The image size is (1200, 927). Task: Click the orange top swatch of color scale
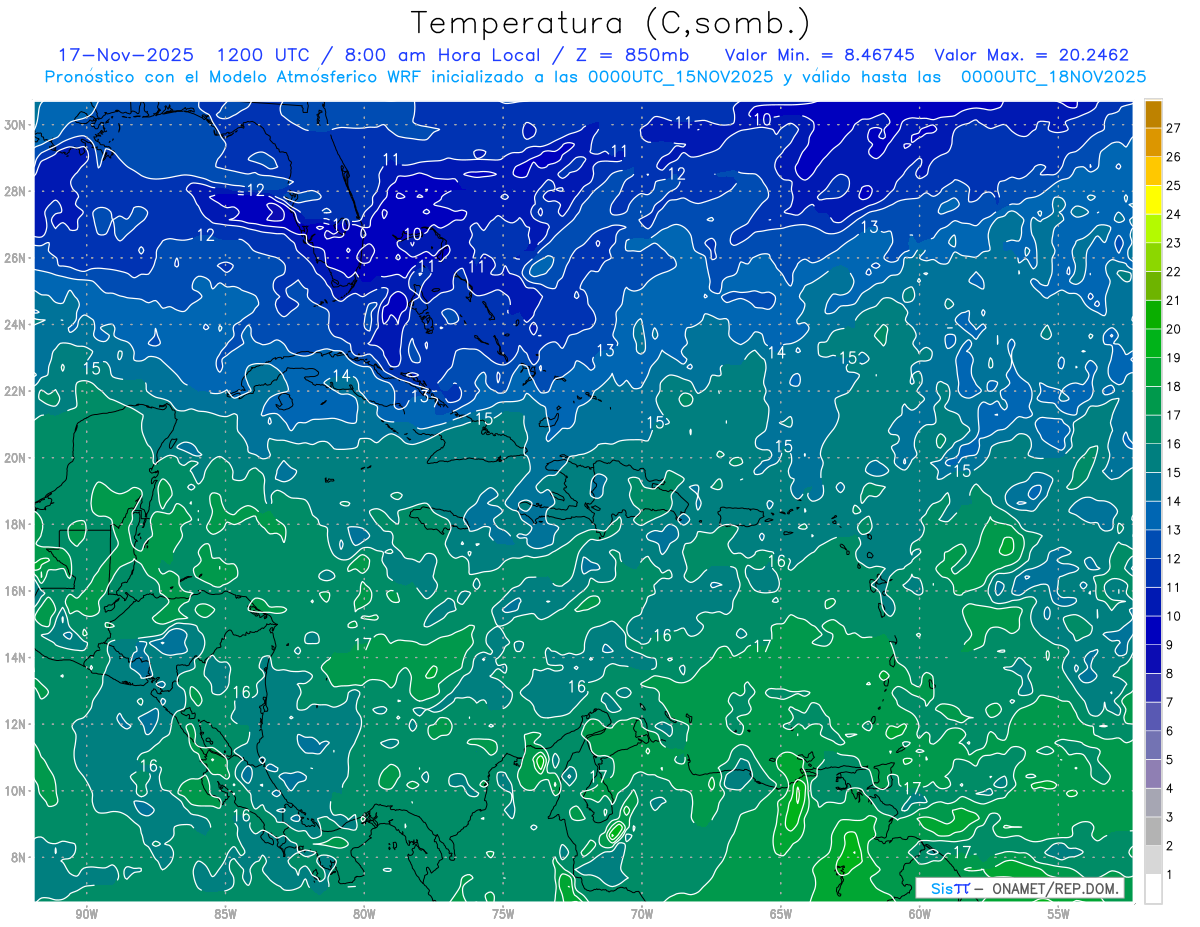point(1153,114)
